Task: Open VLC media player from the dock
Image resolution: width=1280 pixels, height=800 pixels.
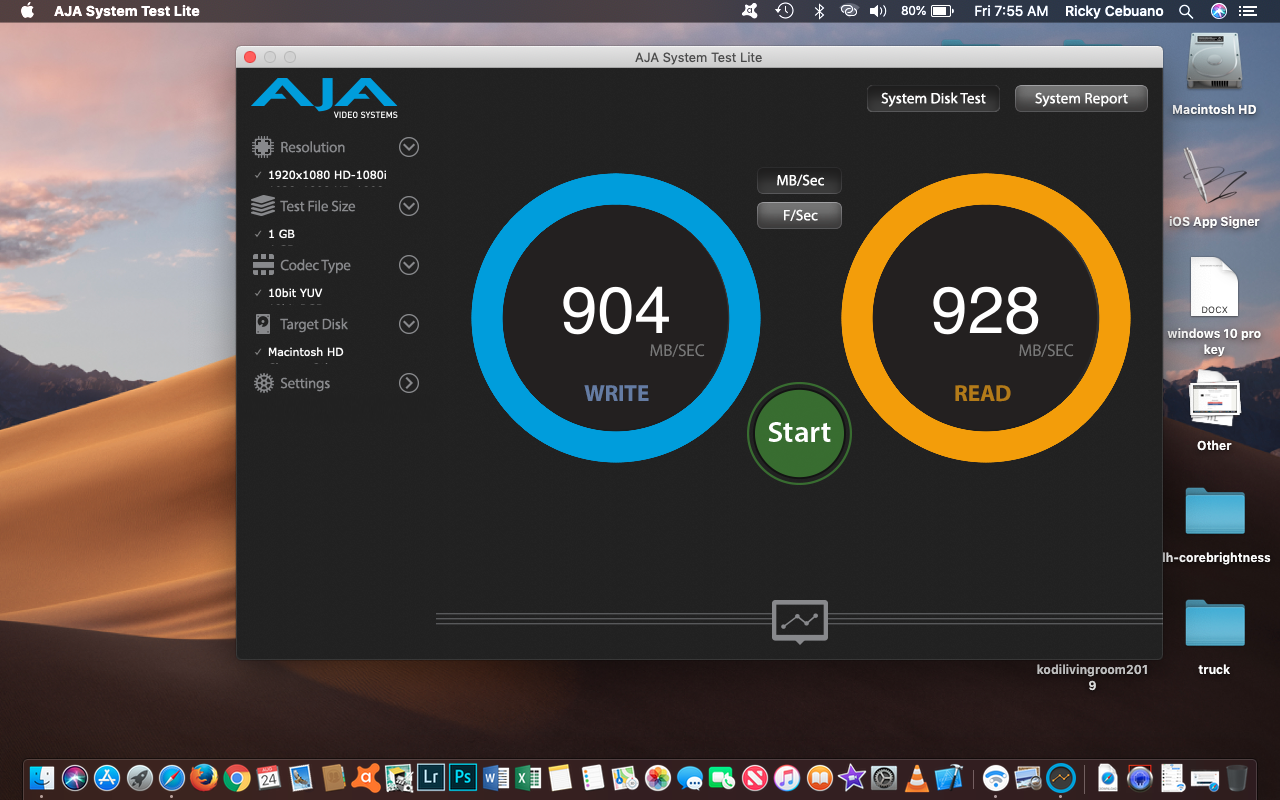Action: click(x=916, y=777)
